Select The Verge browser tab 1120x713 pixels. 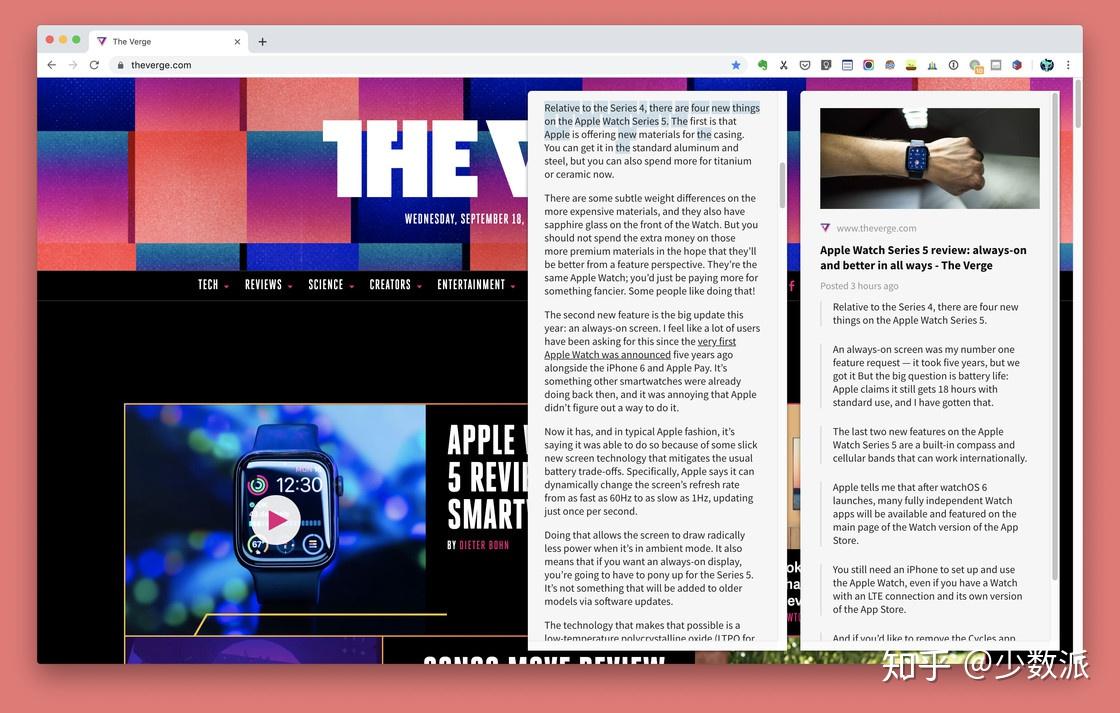(x=169, y=41)
